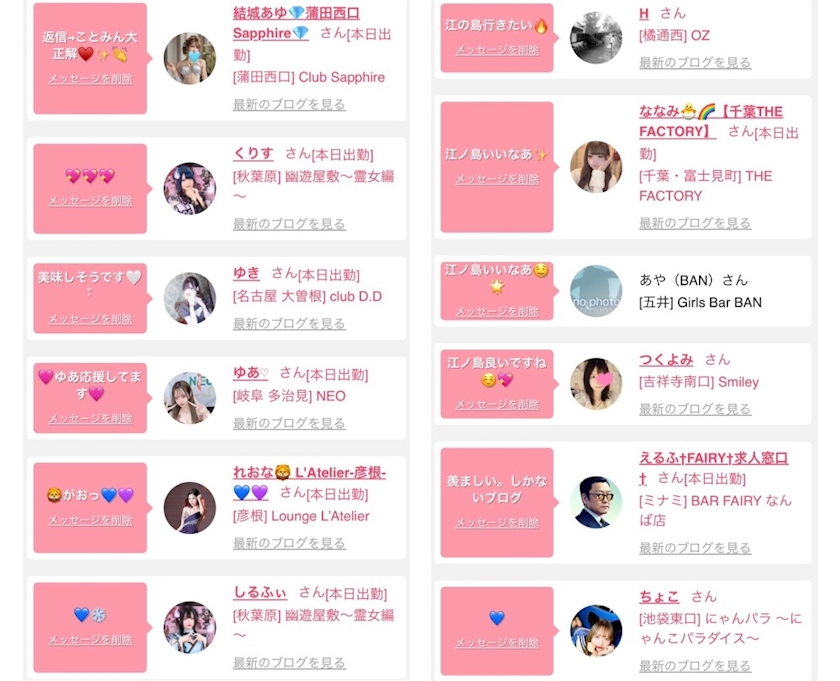Open 結城あゆ 蒲田西口 Sapphire profile link

[296, 23]
